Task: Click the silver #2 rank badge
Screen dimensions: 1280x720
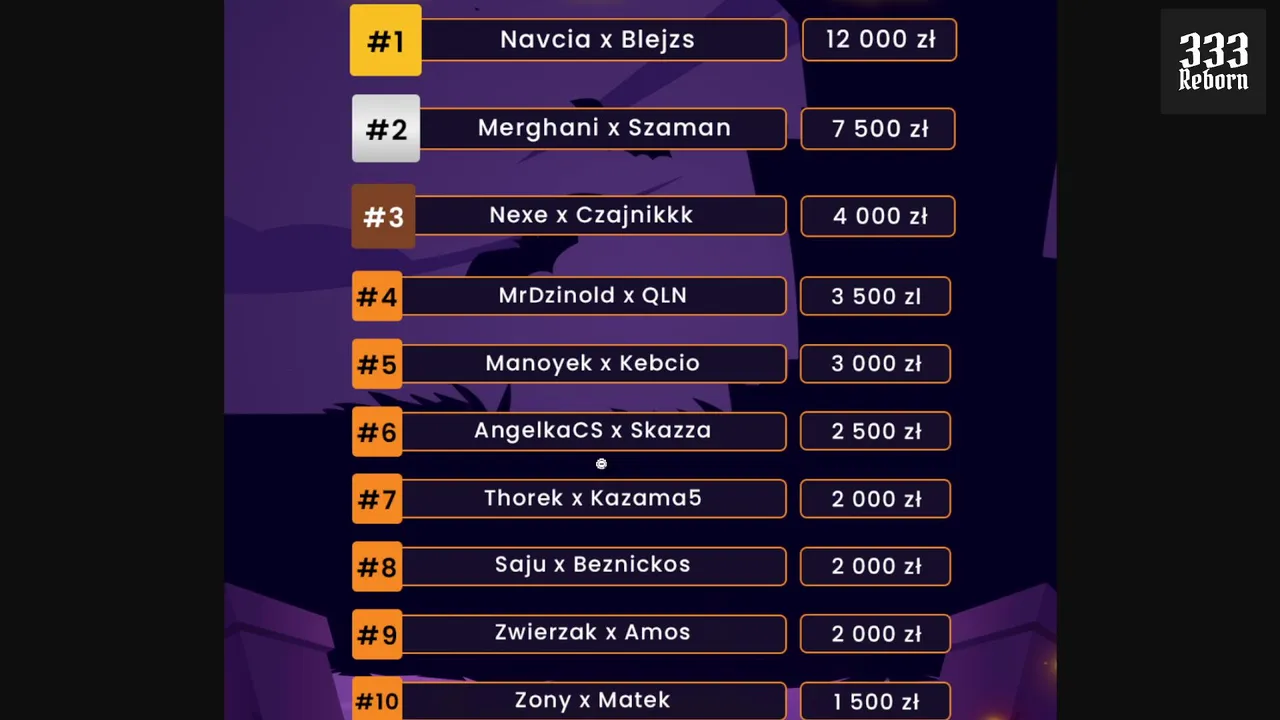Action: (386, 129)
